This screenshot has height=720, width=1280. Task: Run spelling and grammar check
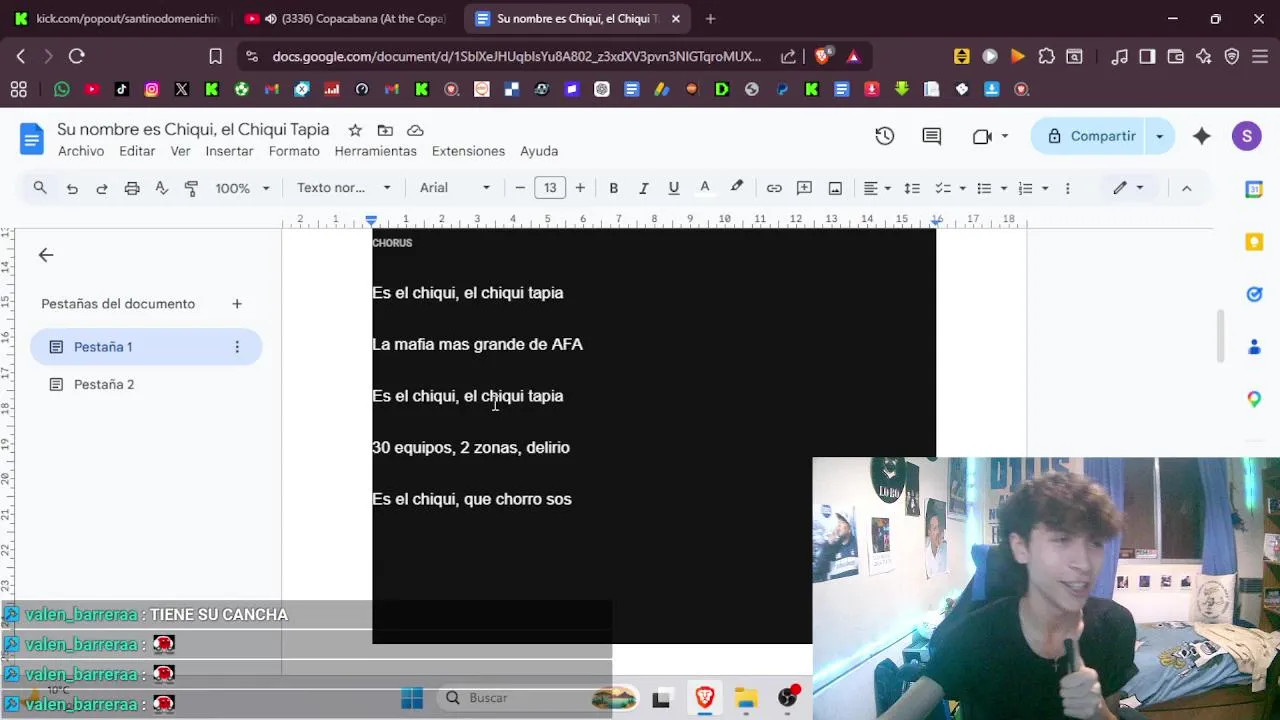tap(162, 188)
